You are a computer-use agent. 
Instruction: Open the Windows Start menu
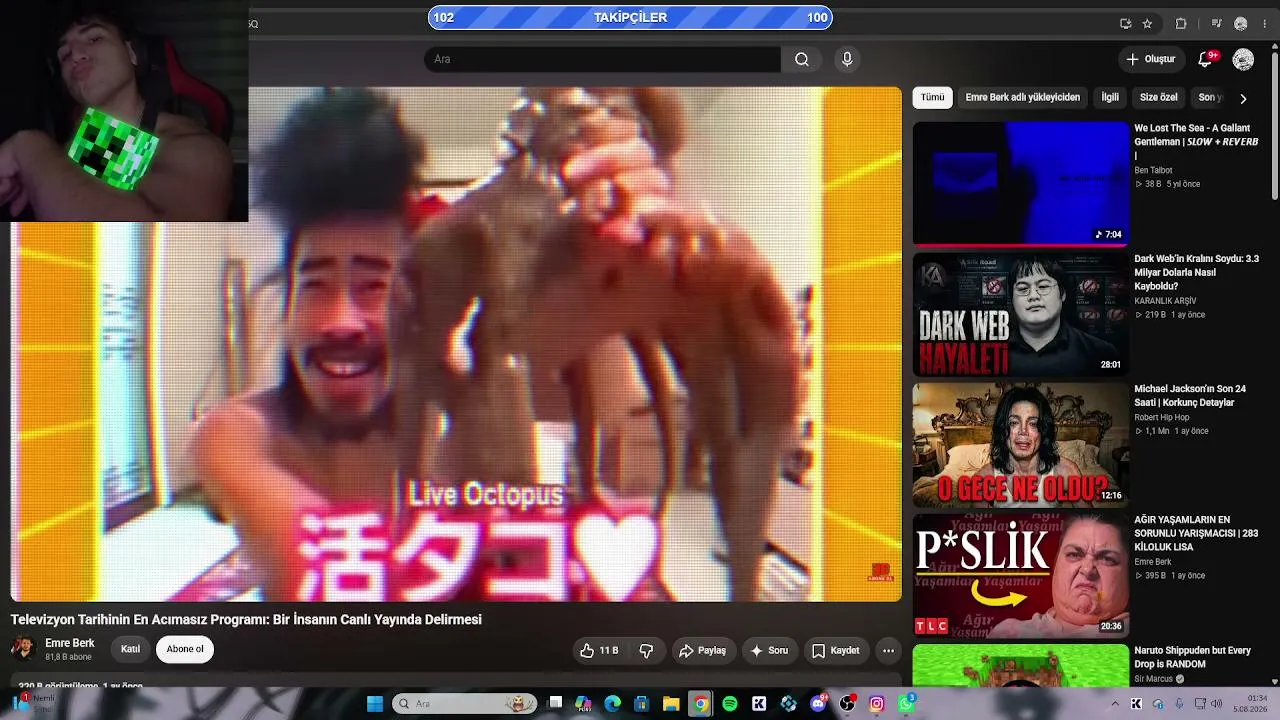375,704
